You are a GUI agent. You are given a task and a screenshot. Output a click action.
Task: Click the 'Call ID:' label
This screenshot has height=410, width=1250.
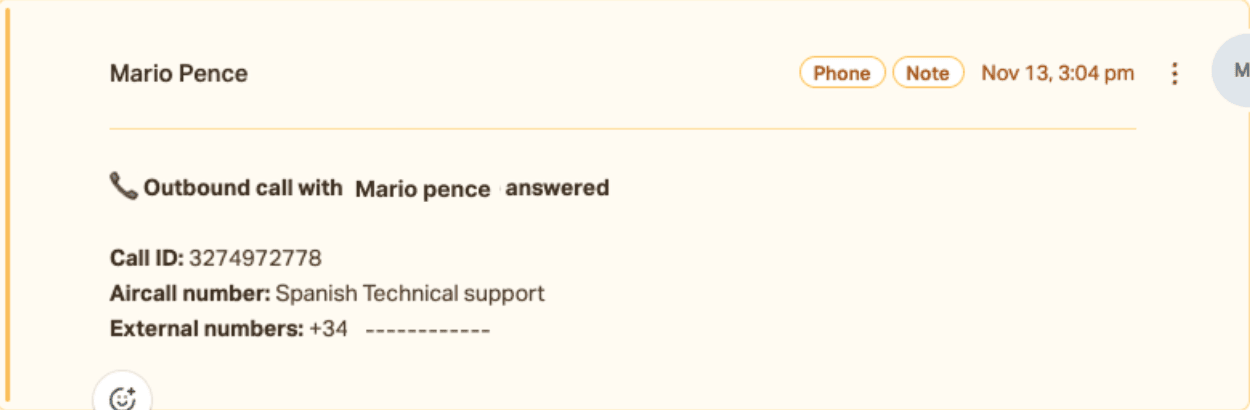[146, 258]
